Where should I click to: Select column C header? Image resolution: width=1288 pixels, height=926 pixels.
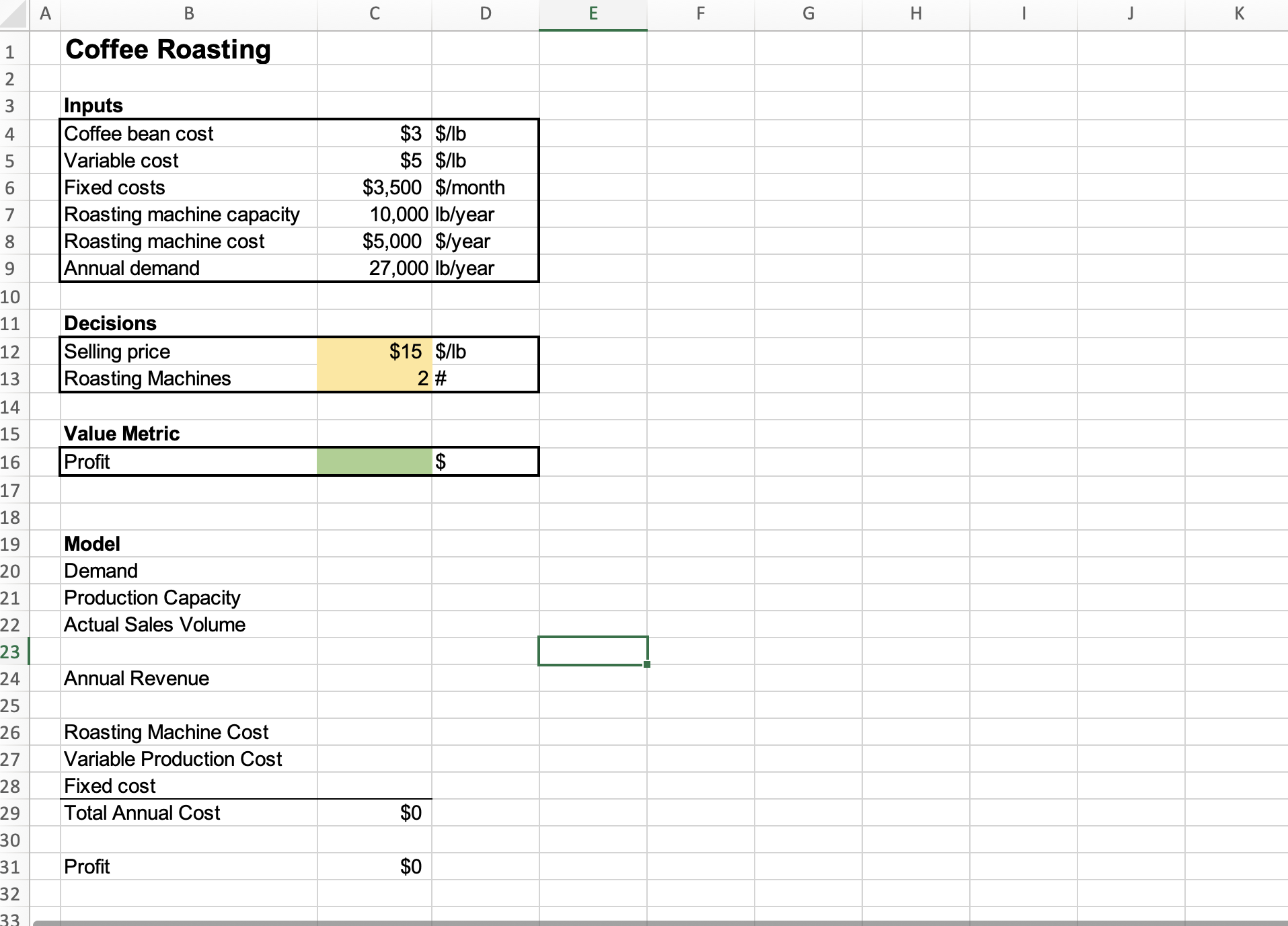[x=375, y=13]
